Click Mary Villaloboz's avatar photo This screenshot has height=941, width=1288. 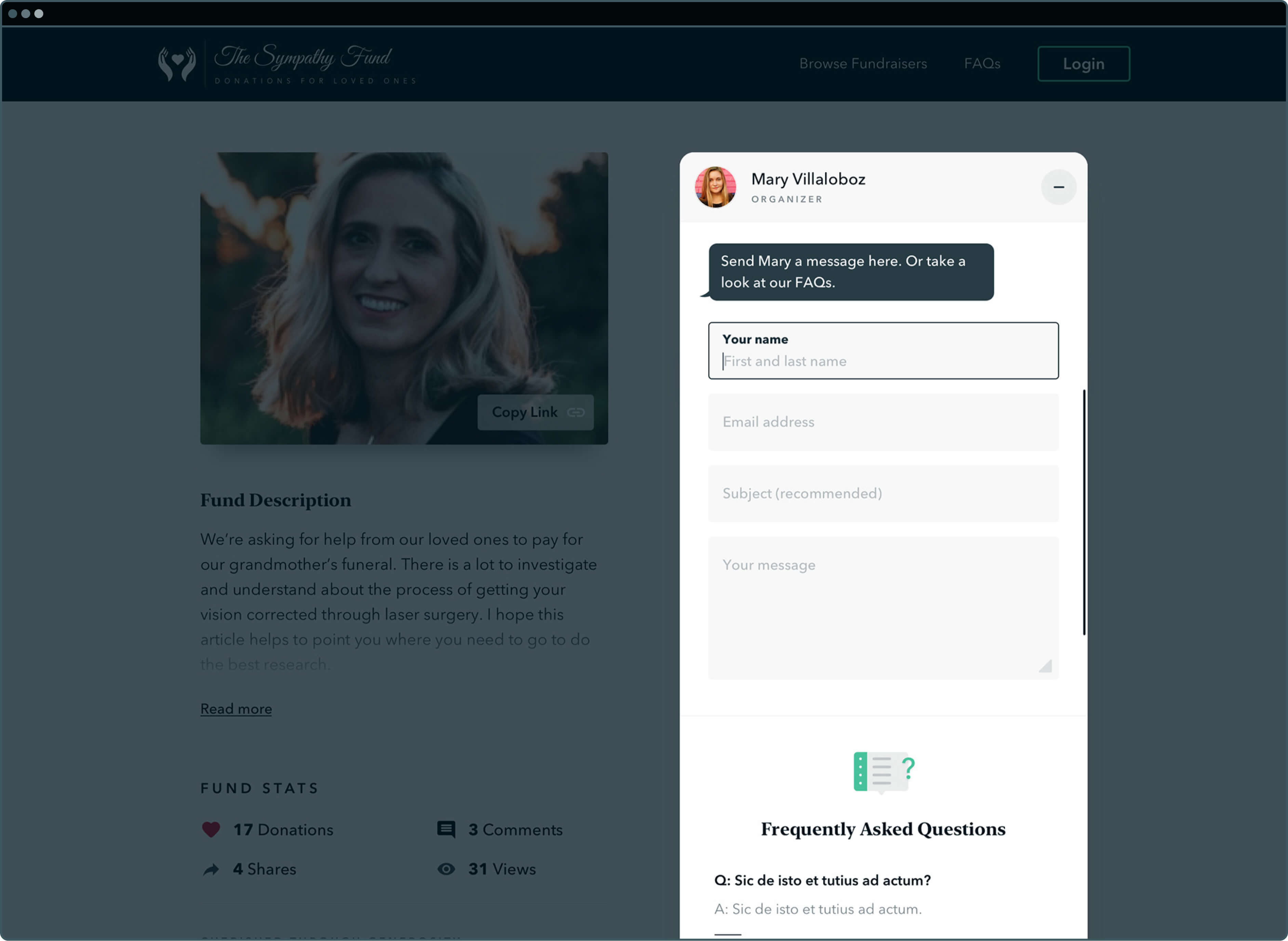[715, 187]
